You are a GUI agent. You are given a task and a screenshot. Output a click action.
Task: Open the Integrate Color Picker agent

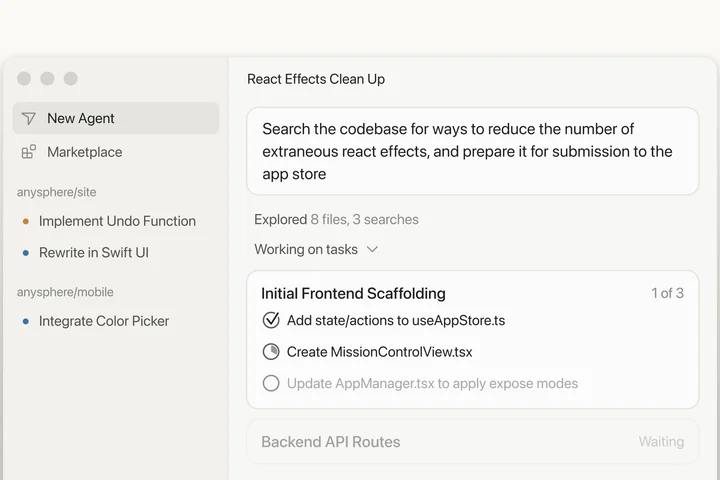click(x=104, y=321)
